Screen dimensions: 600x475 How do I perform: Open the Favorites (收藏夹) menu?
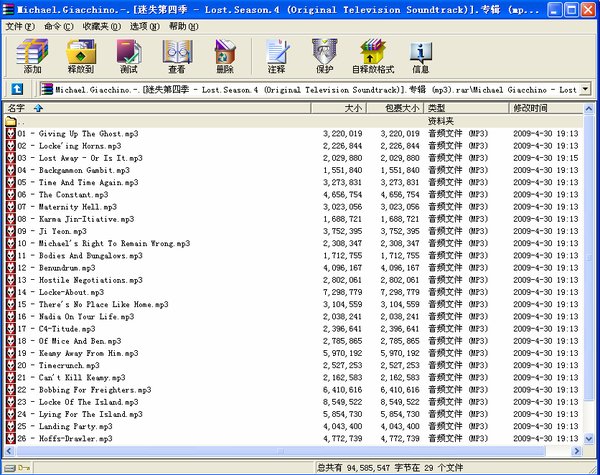point(101,26)
